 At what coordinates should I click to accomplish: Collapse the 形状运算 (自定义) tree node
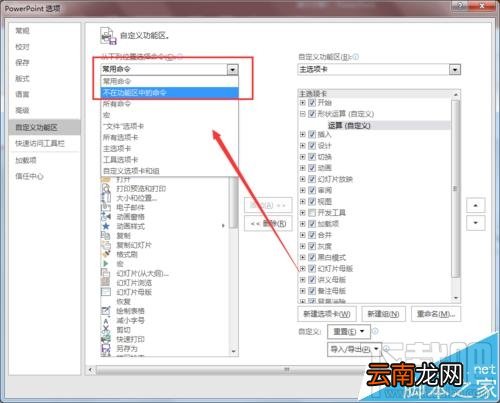[x=302, y=114]
